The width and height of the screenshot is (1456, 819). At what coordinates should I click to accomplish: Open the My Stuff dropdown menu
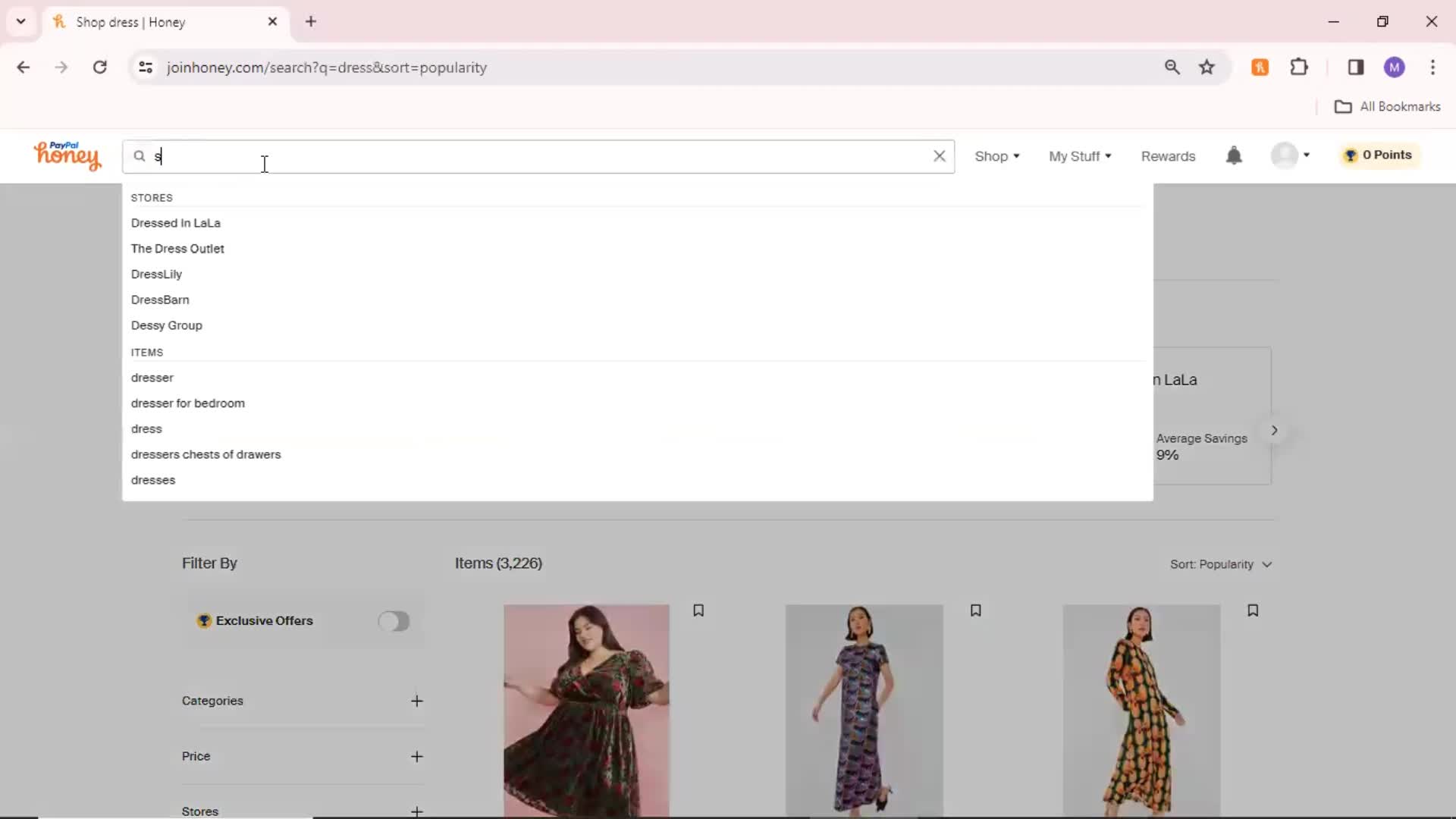tap(1080, 156)
